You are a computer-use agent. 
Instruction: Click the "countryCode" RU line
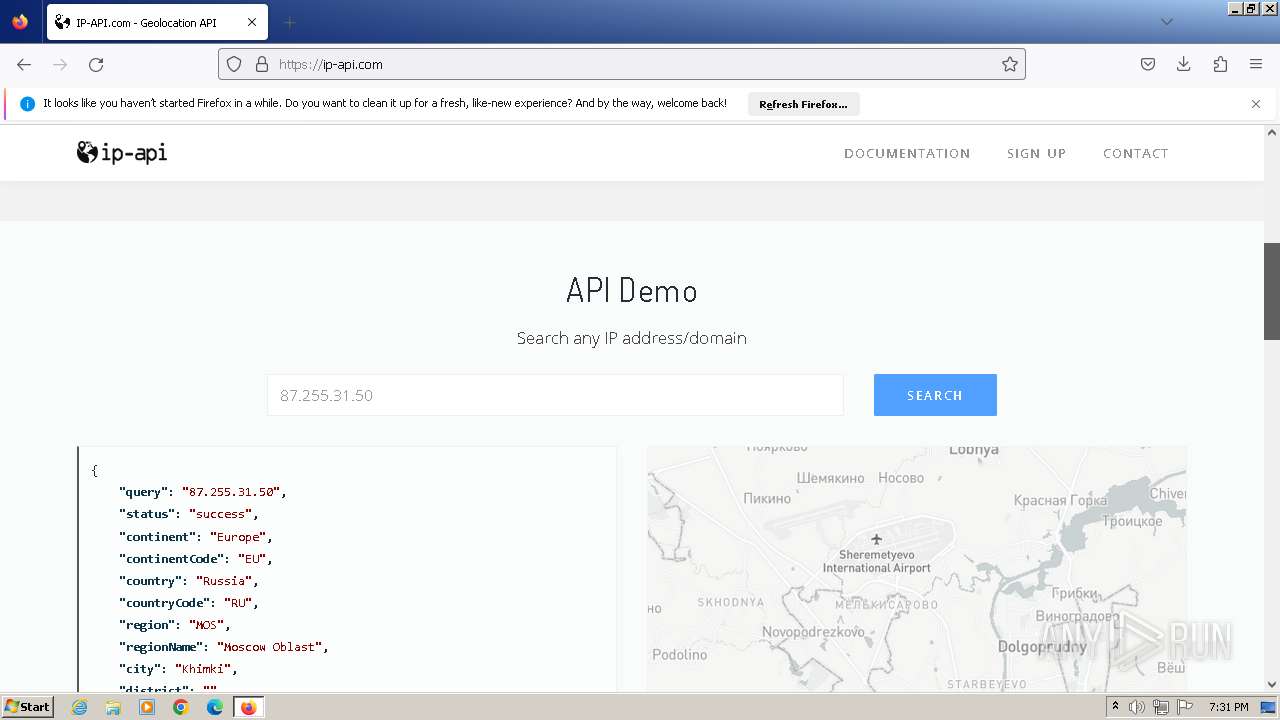[189, 603]
